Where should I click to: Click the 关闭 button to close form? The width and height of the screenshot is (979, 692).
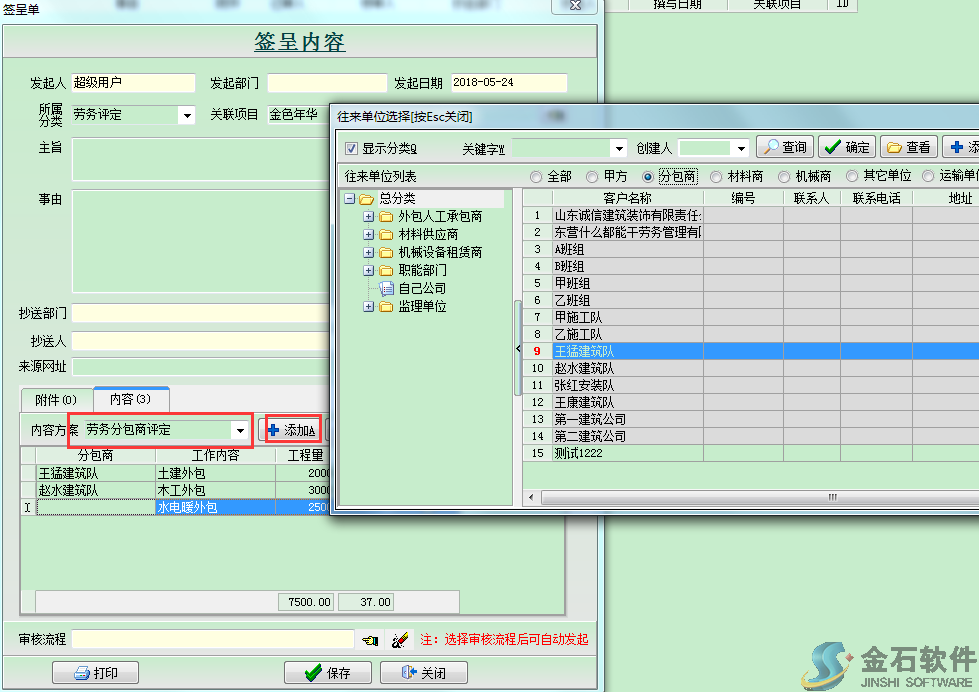422,672
